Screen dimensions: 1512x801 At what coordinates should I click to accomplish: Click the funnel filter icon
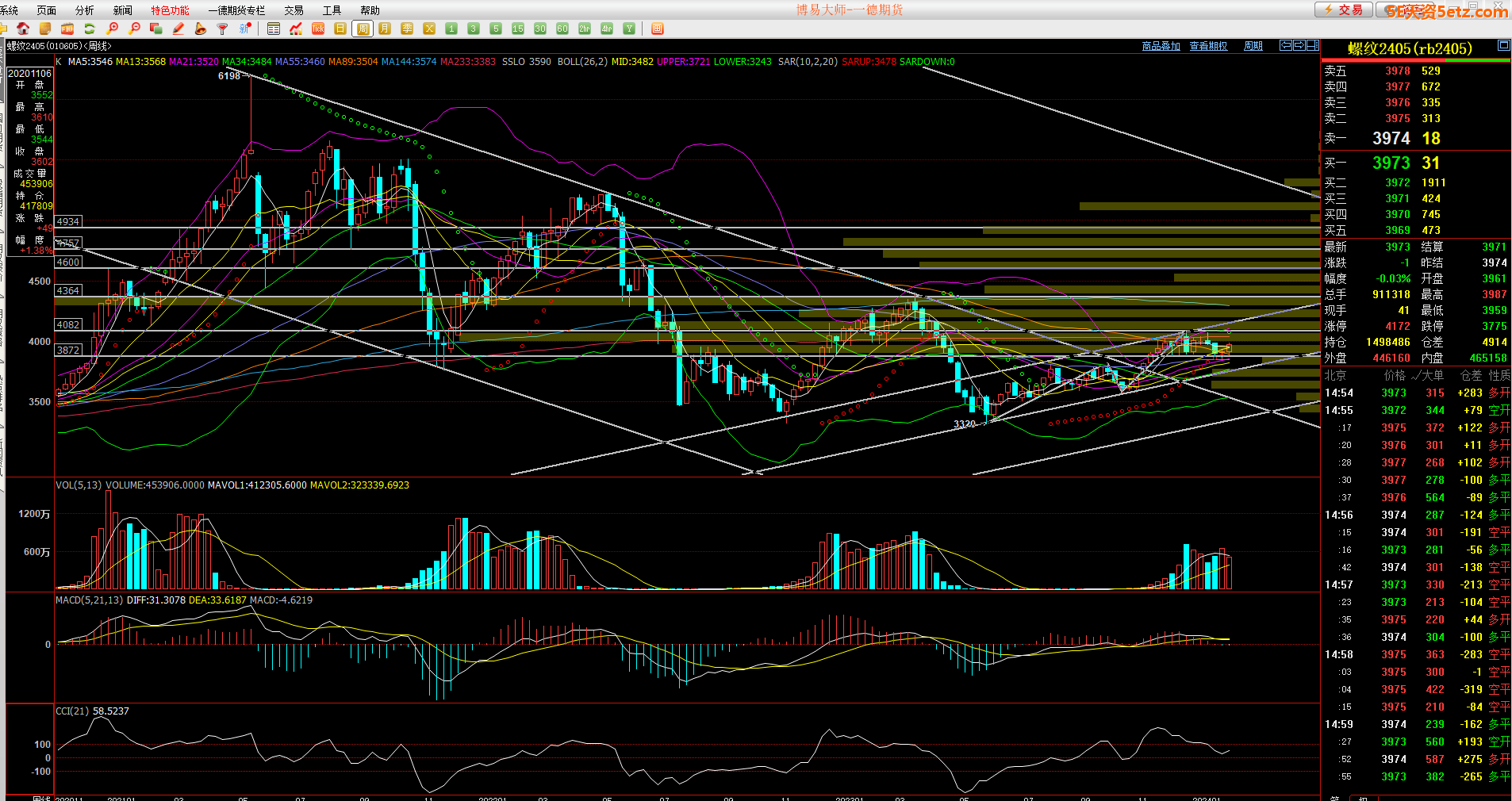tap(223, 29)
